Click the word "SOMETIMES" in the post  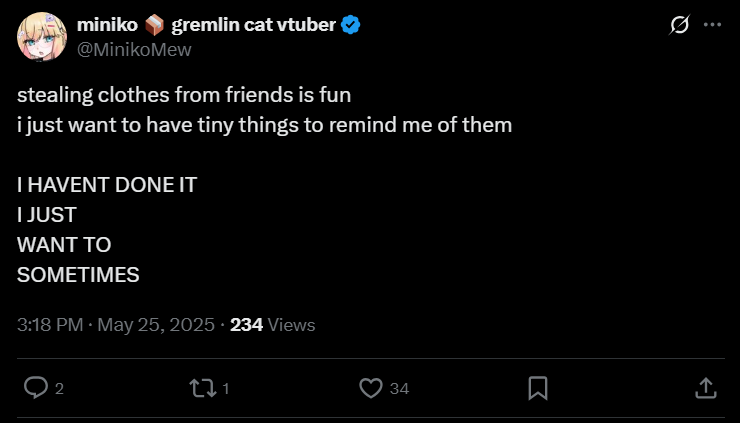point(78,274)
